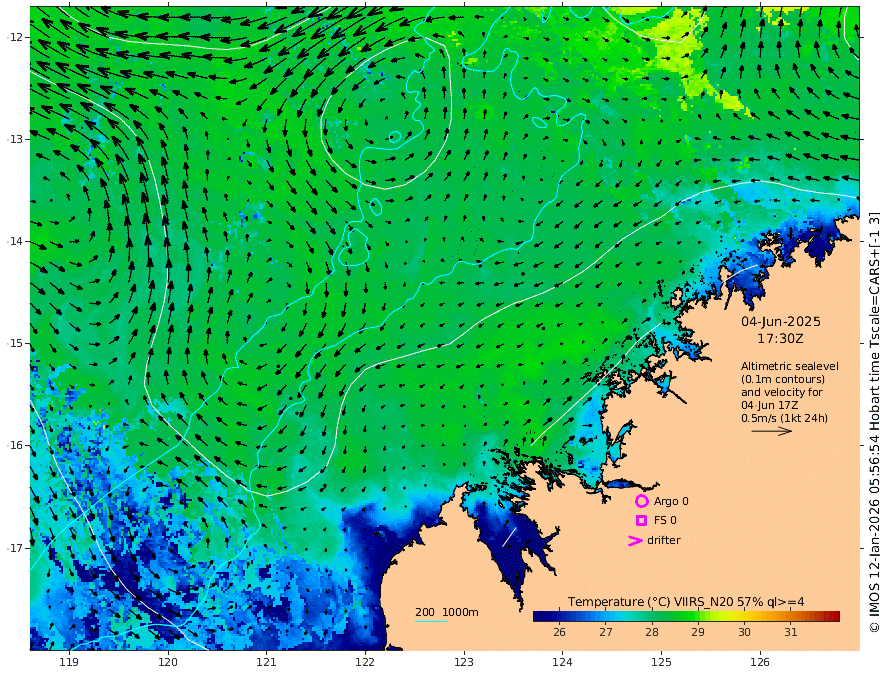Viewport: 880px width, 680px height.
Task: Click the "04-Jun-2025" date text
Action: (781, 321)
